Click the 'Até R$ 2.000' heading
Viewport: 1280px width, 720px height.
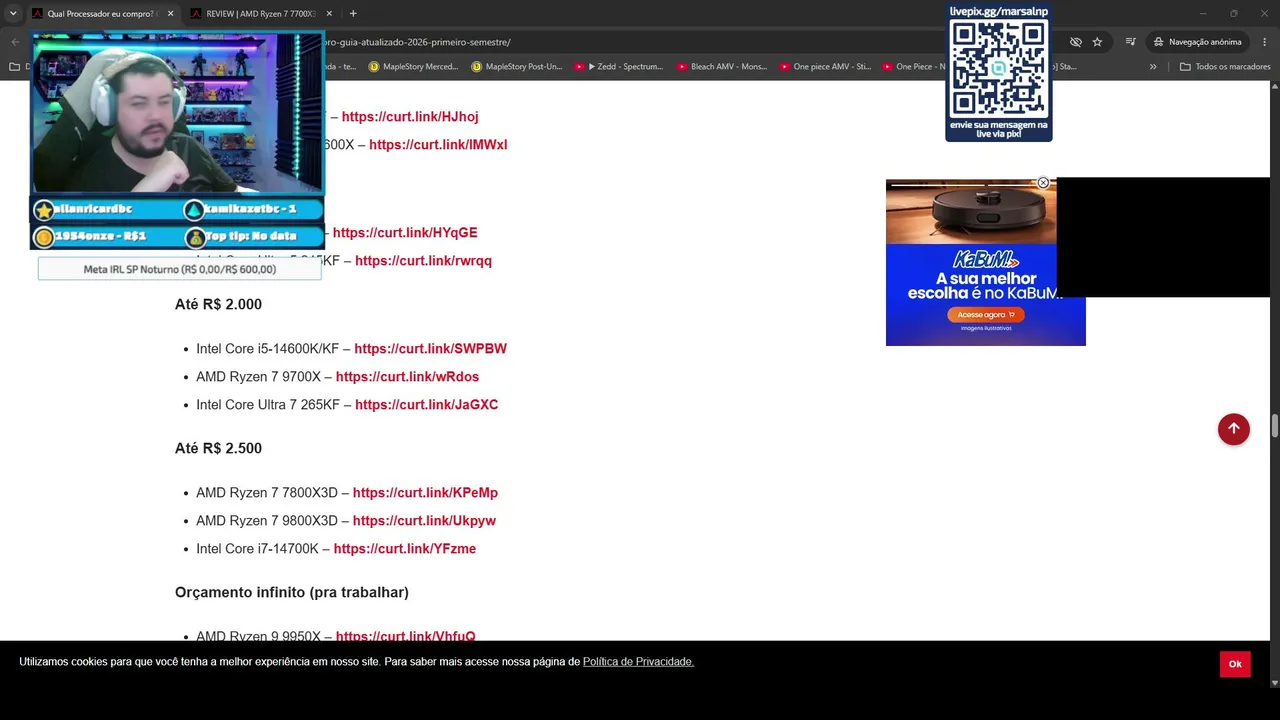coord(218,304)
